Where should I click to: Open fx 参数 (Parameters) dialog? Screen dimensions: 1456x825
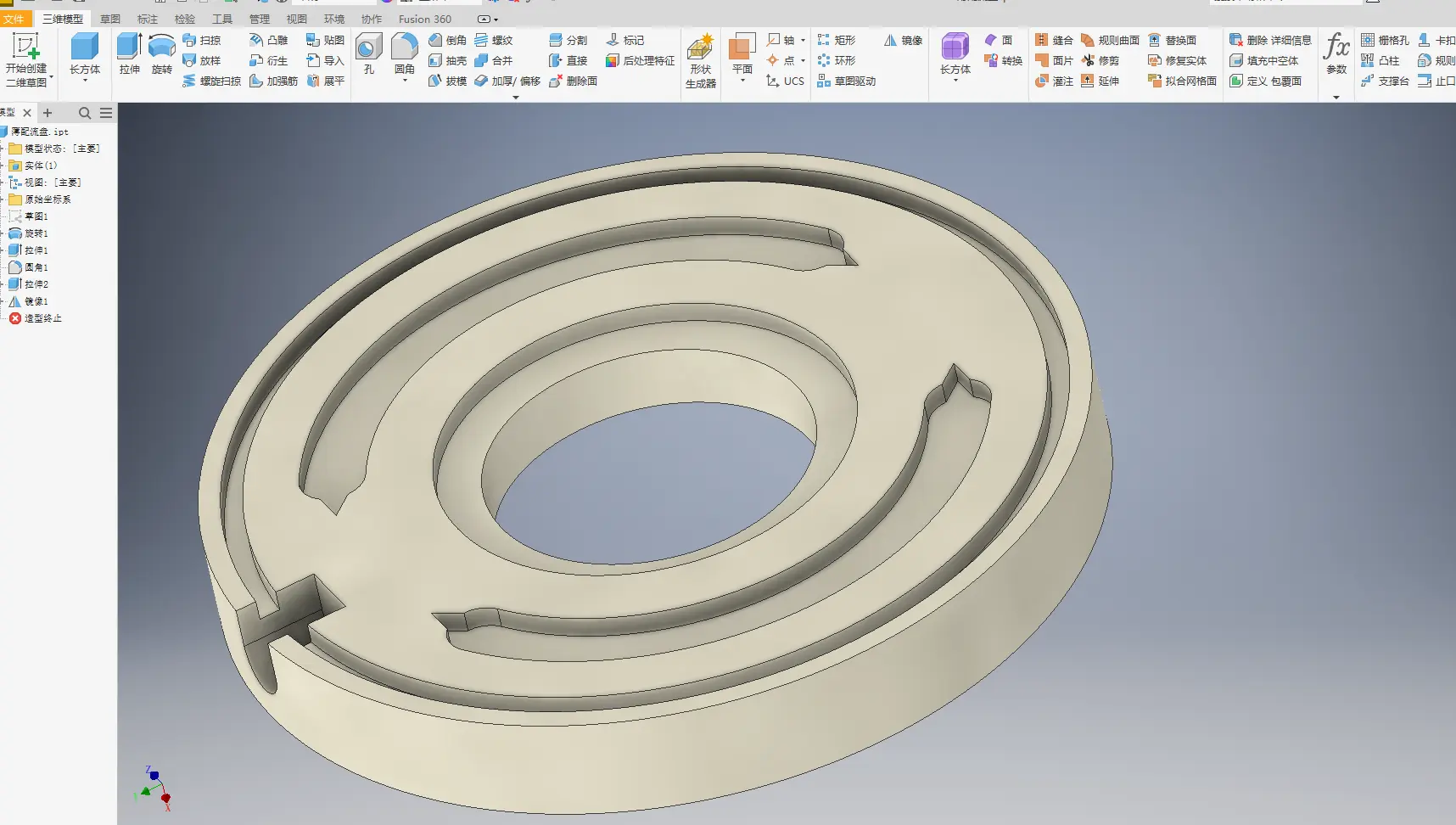point(1336,54)
